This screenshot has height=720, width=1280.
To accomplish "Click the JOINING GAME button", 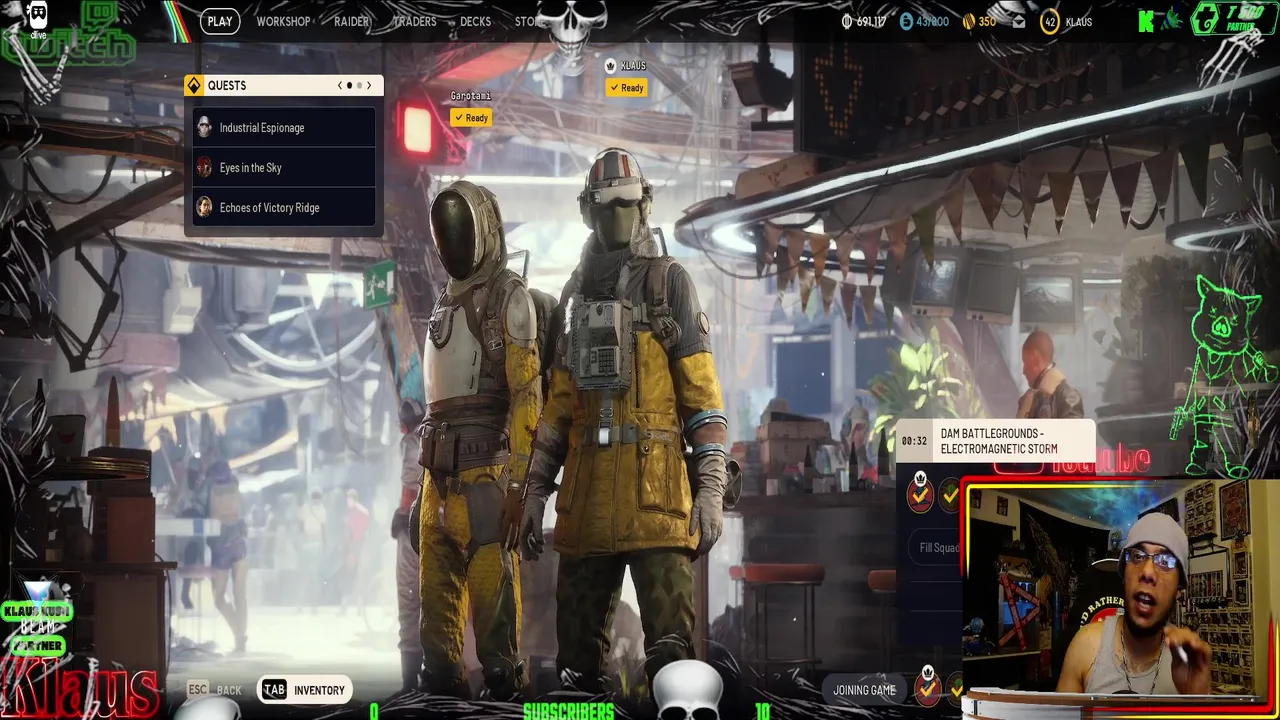I will click(864, 690).
